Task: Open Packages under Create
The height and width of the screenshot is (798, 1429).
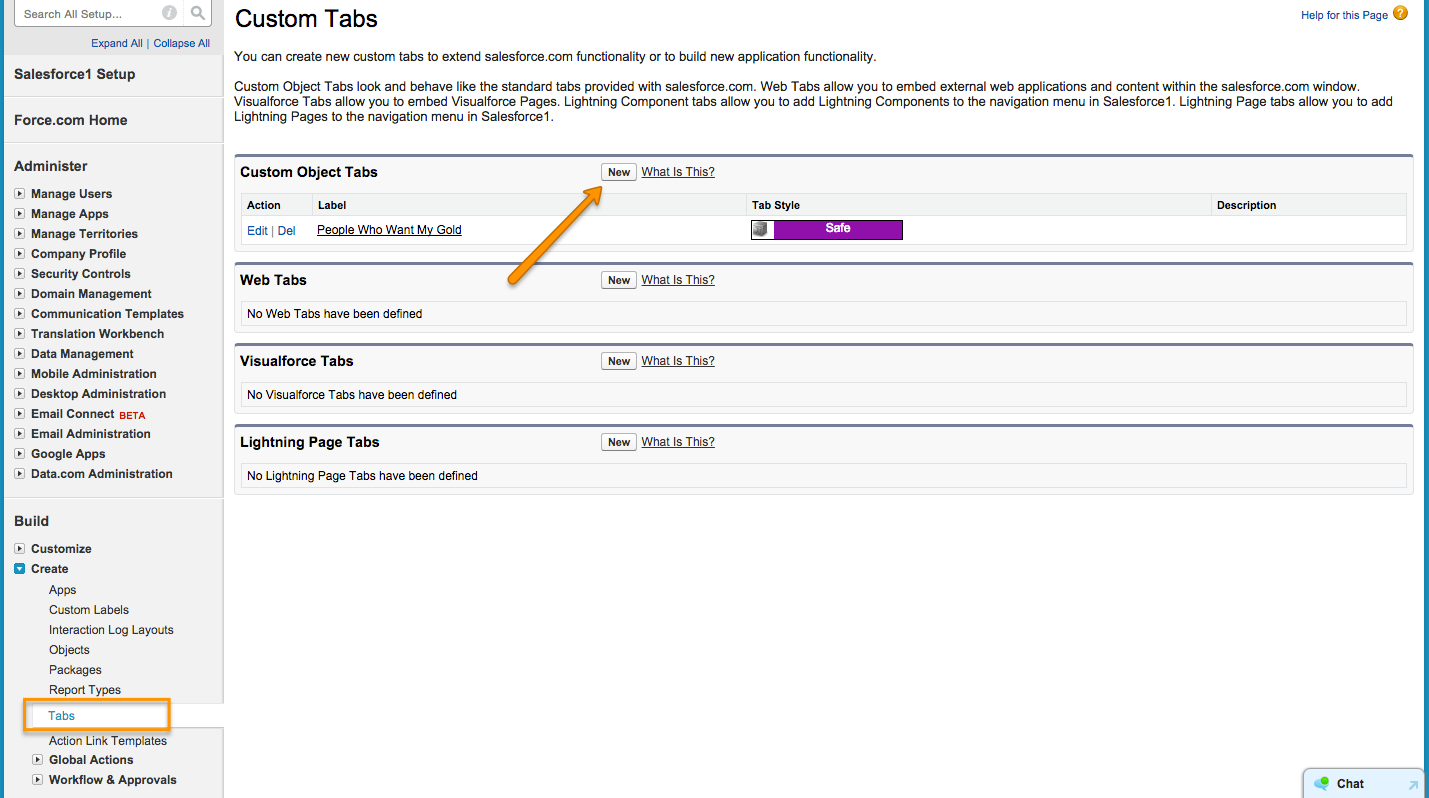Action: [75, 670]
